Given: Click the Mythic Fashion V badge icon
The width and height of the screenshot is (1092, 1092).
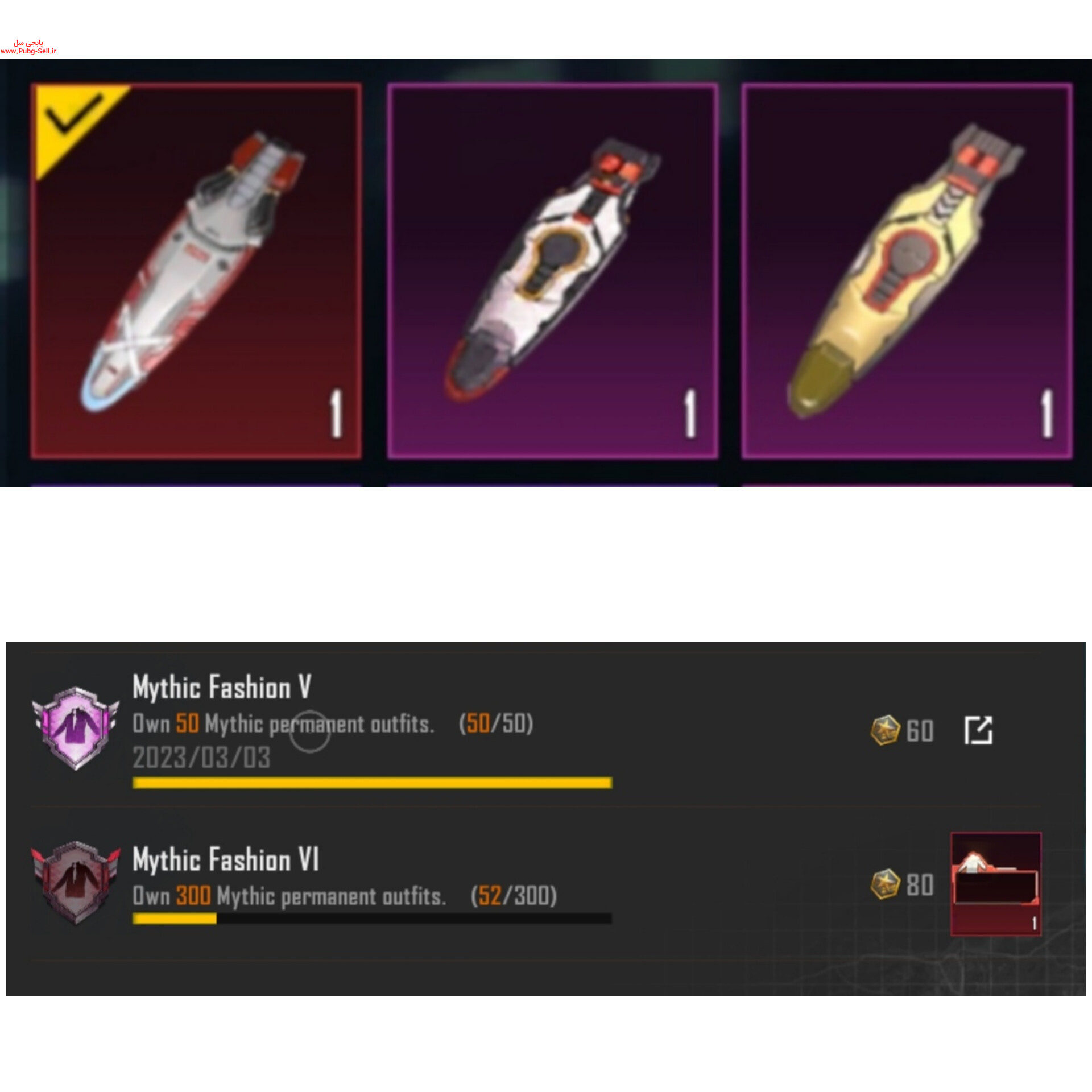Looking at the screenshot, I should point(76,728).
